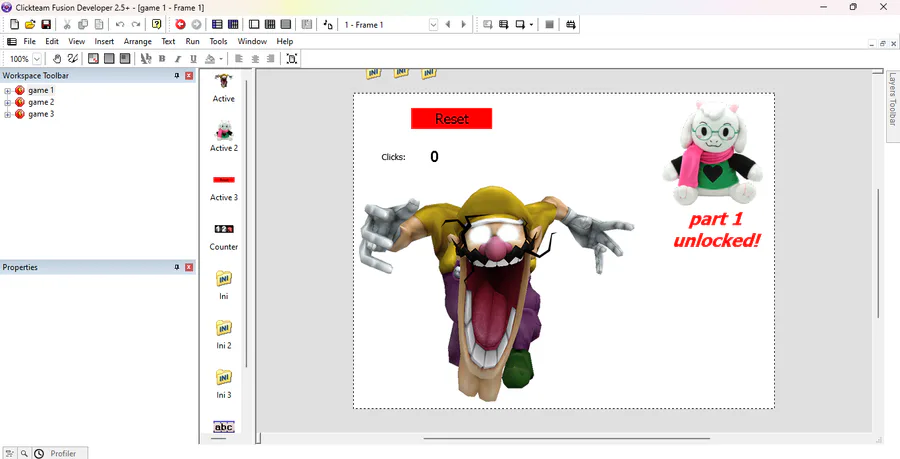Open the File menu
Image resolution: width=900 pixels, height=459 pixels.
pyautogui.click(x=29, y=41)
